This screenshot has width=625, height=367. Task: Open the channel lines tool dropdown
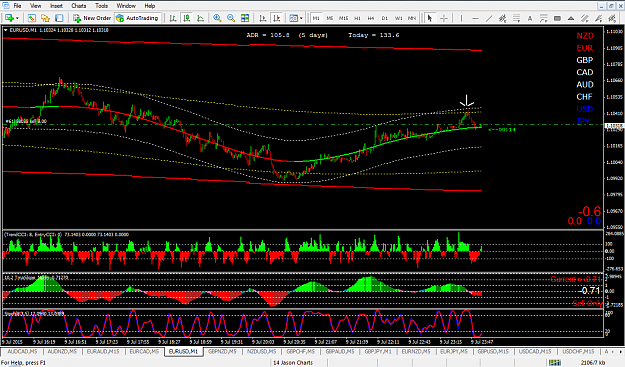tap(585, 18)
